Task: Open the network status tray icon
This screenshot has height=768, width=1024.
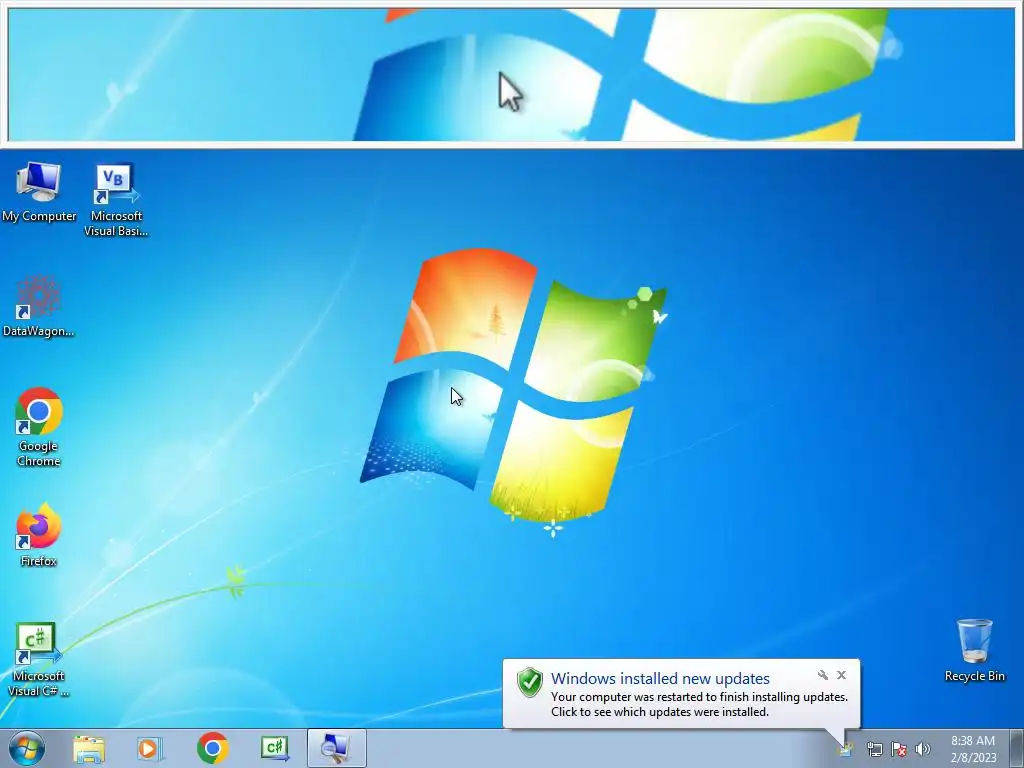Action: 874,749
